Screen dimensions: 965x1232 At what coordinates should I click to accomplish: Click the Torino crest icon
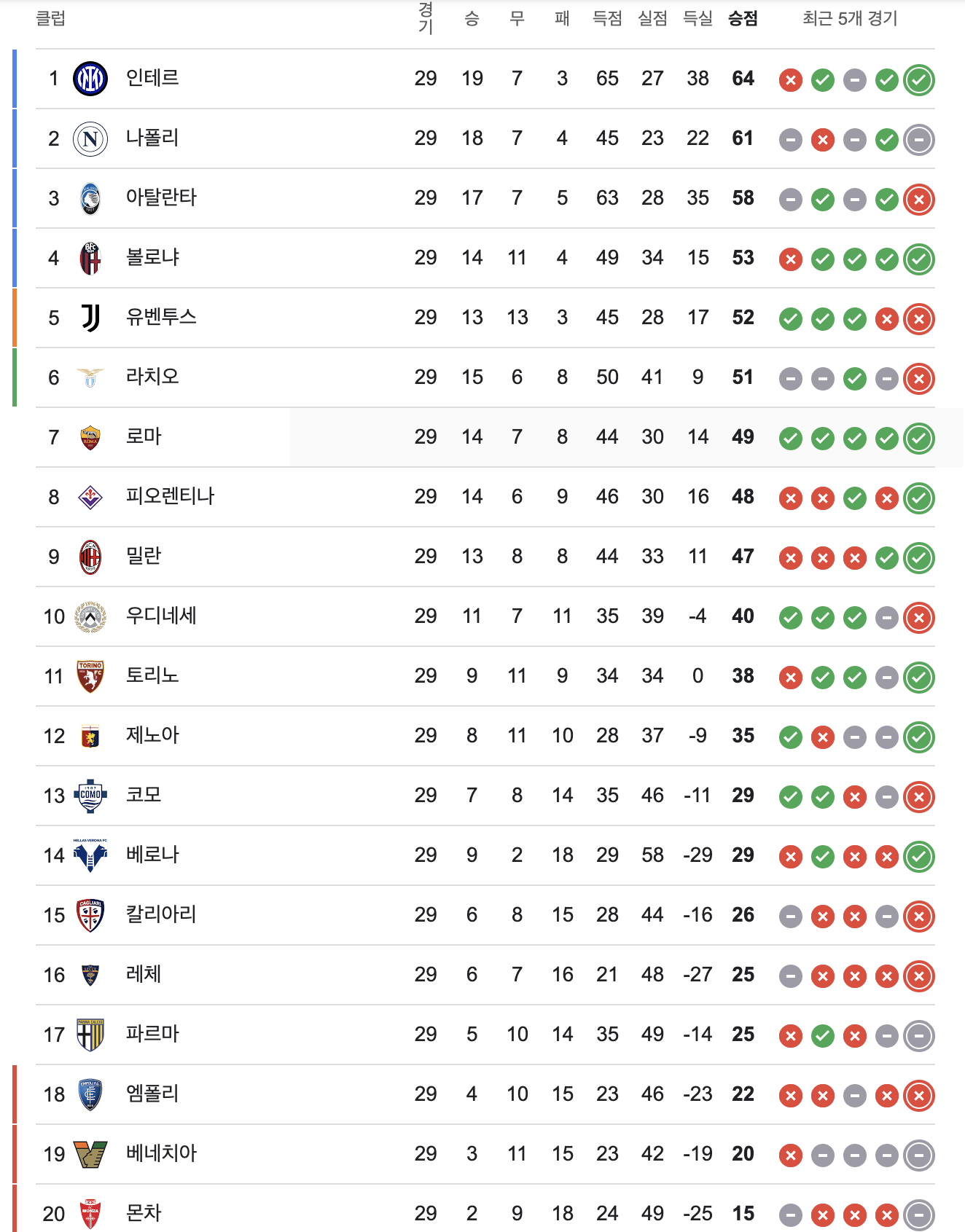point(90,676)
